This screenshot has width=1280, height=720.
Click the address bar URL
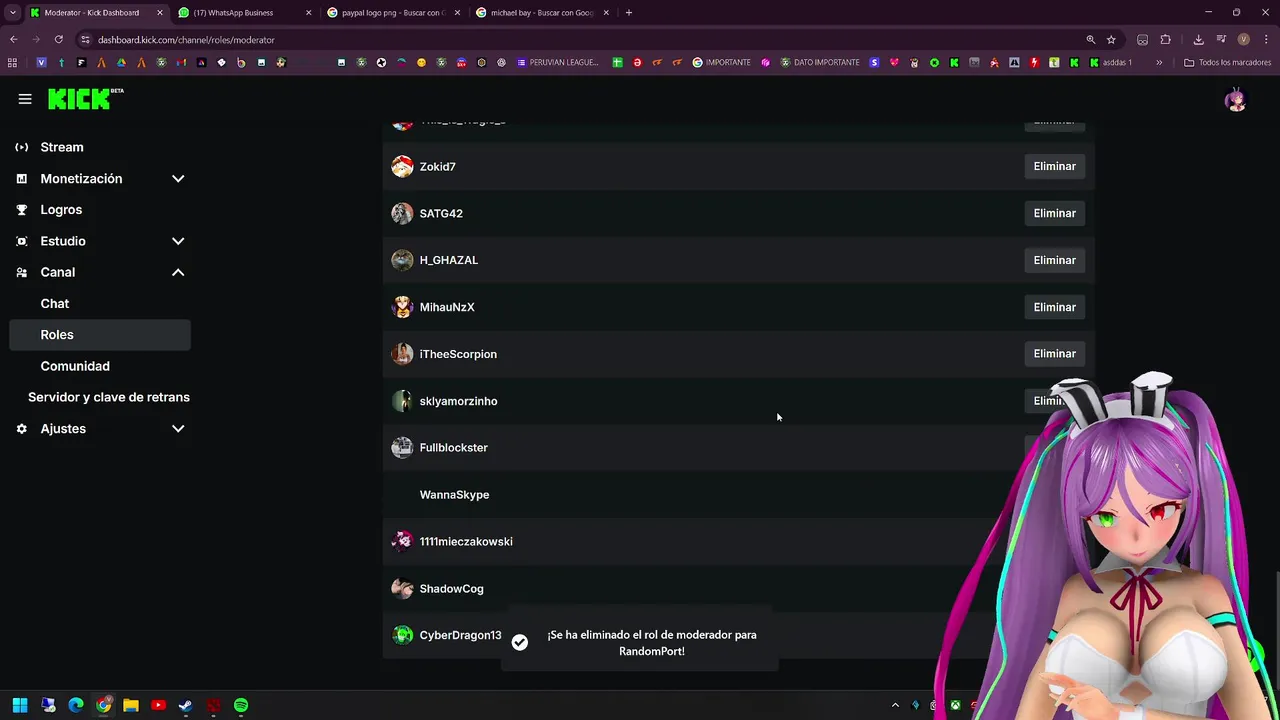tap(186, 40)
